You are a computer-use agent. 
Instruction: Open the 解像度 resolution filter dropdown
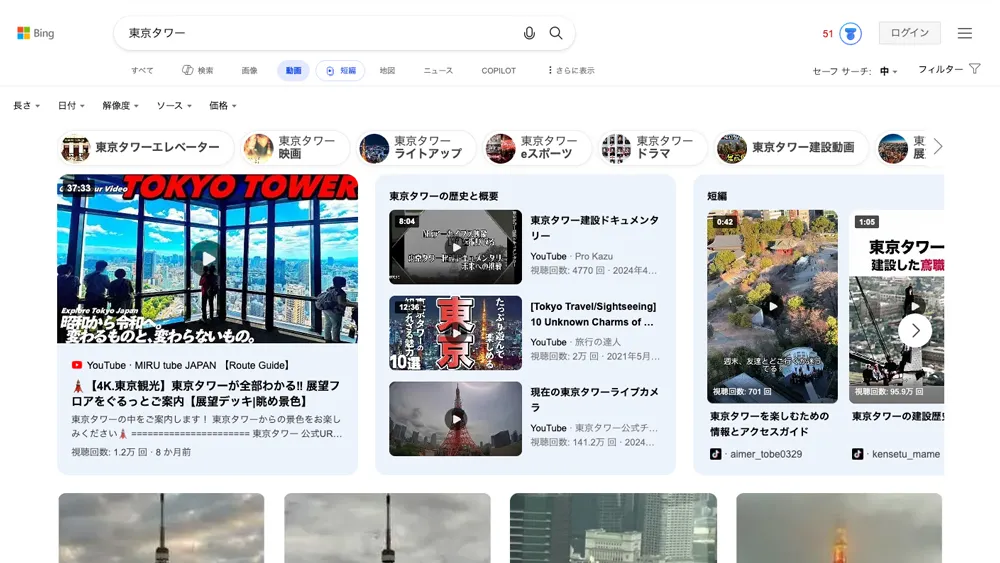[121, 106]
